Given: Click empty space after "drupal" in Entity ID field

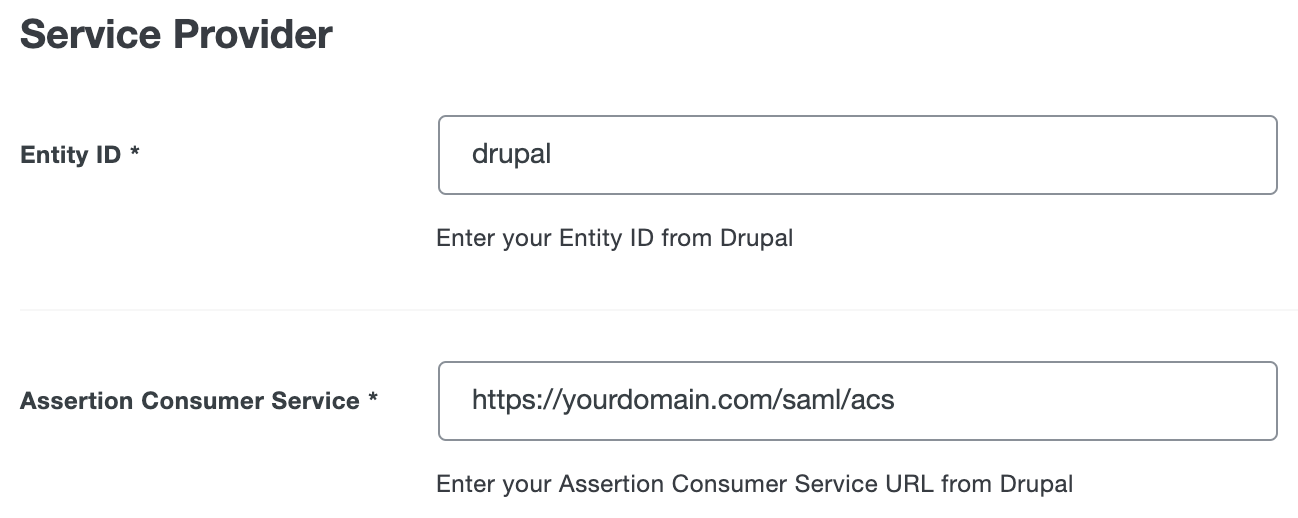Looking at the screenshot, I should (x=900, y=155).
